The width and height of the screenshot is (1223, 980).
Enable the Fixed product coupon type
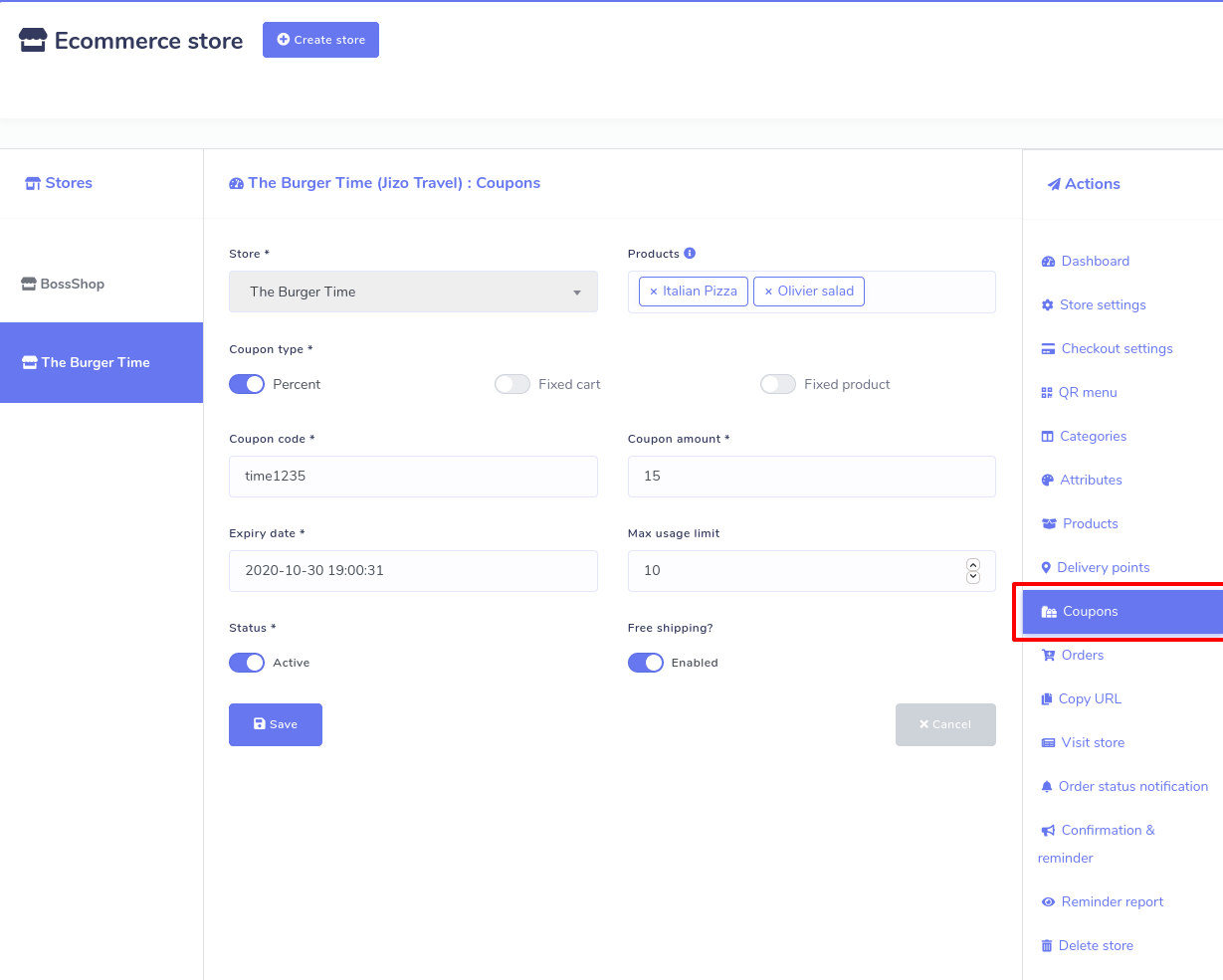click(x=778, y=384)
